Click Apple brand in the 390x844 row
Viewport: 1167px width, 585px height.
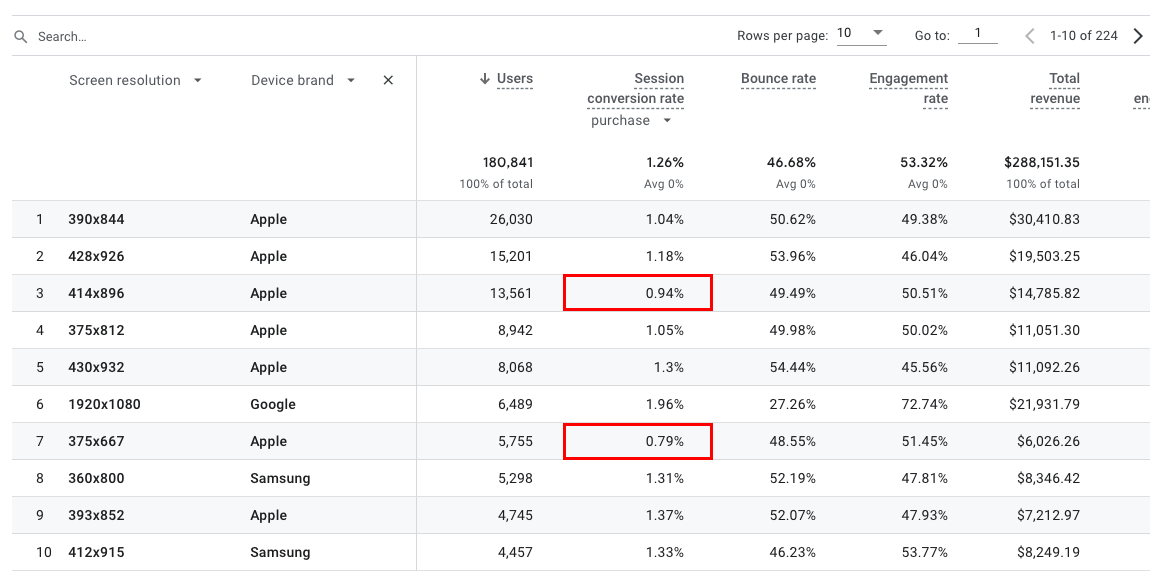pos(268,220)
